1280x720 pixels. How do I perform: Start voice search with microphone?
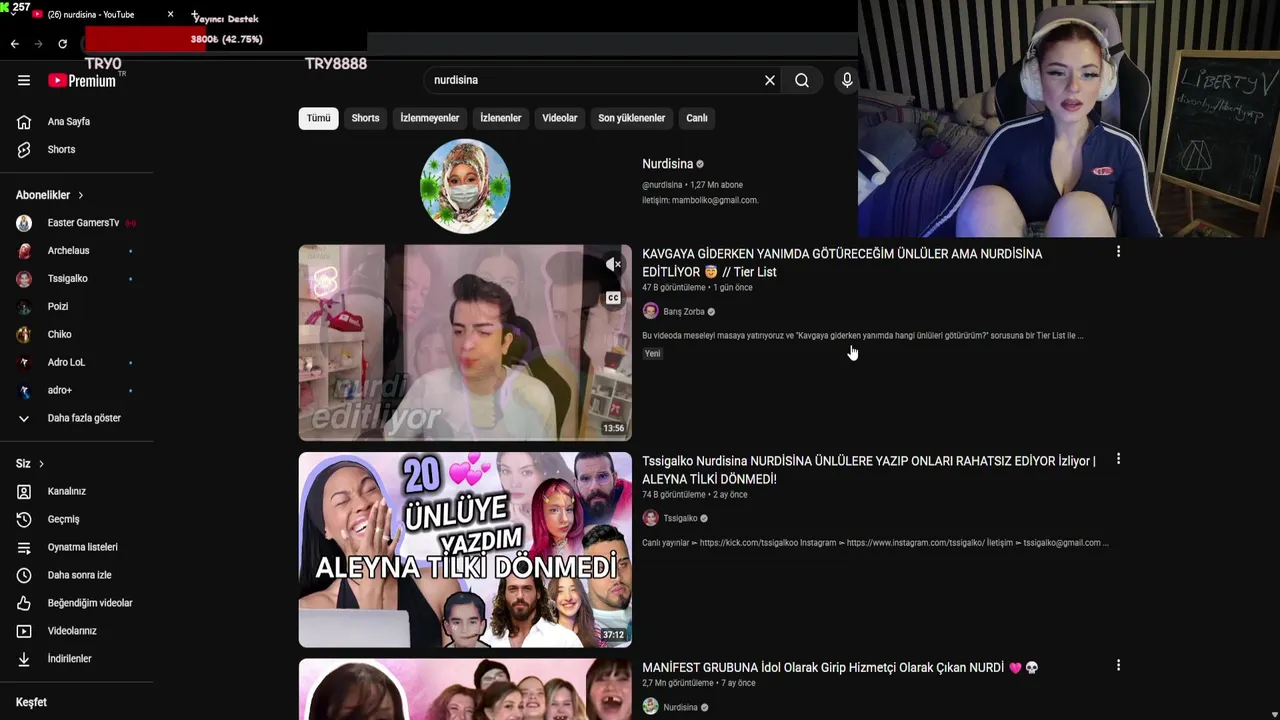[847, 80]
